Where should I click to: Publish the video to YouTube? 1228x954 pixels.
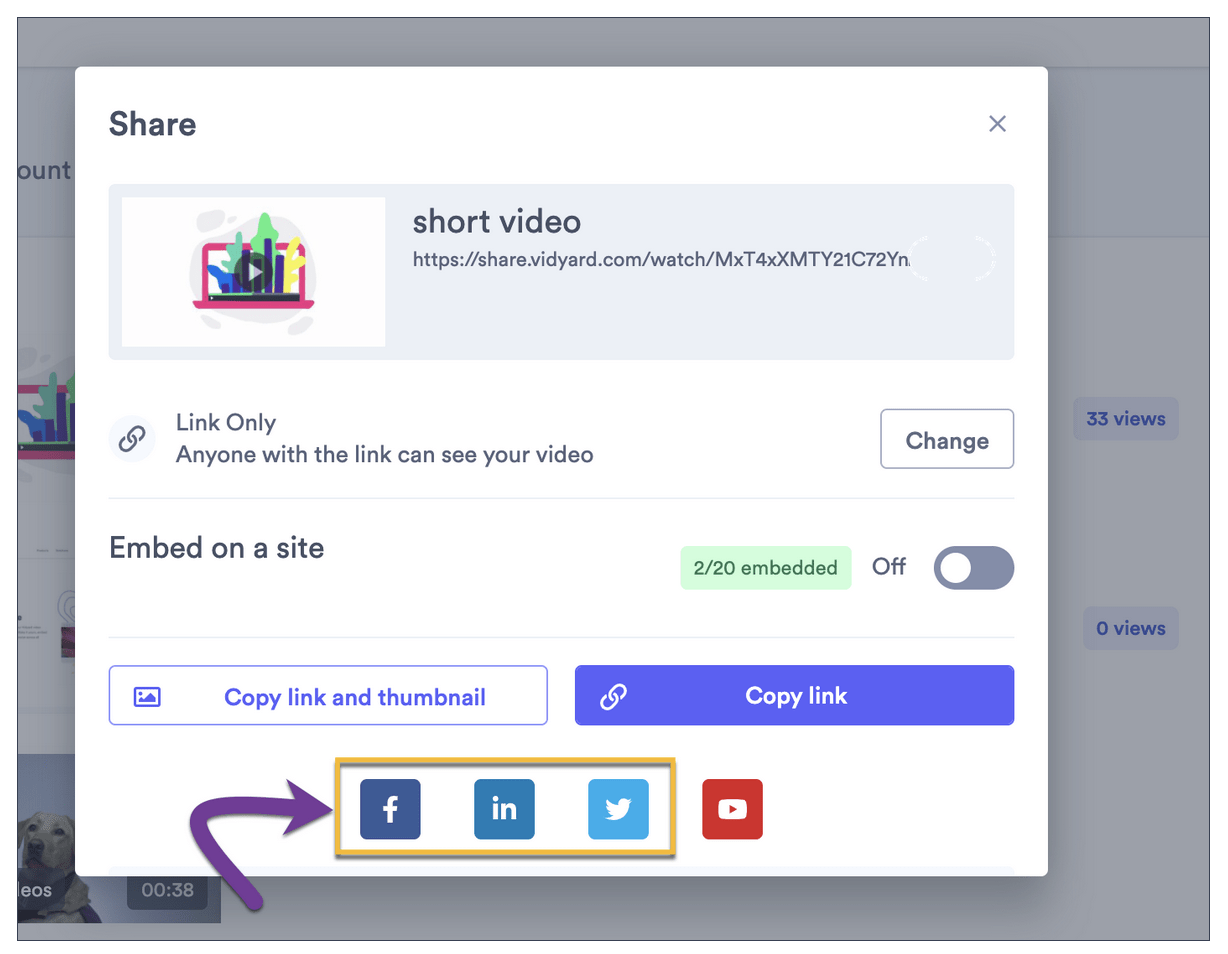point(732,809)
